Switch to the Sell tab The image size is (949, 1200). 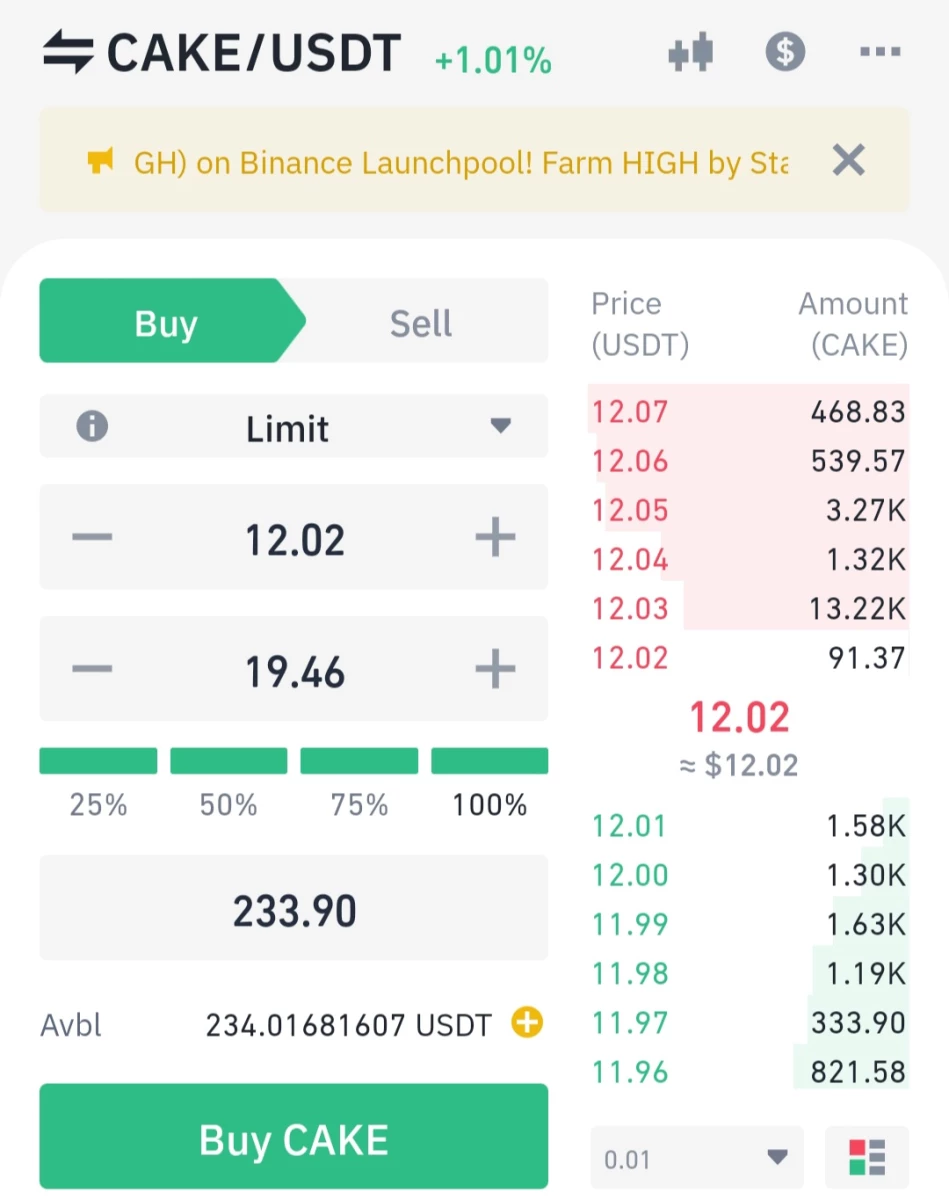coord(421,323)
